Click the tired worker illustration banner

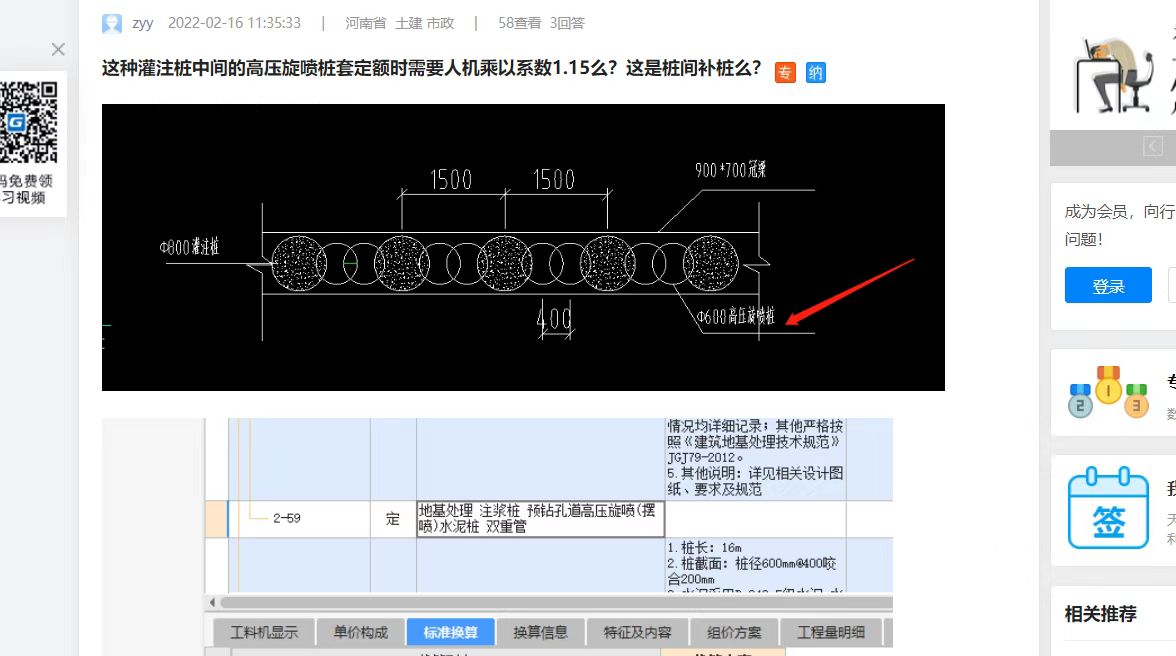coord(1115,75)
